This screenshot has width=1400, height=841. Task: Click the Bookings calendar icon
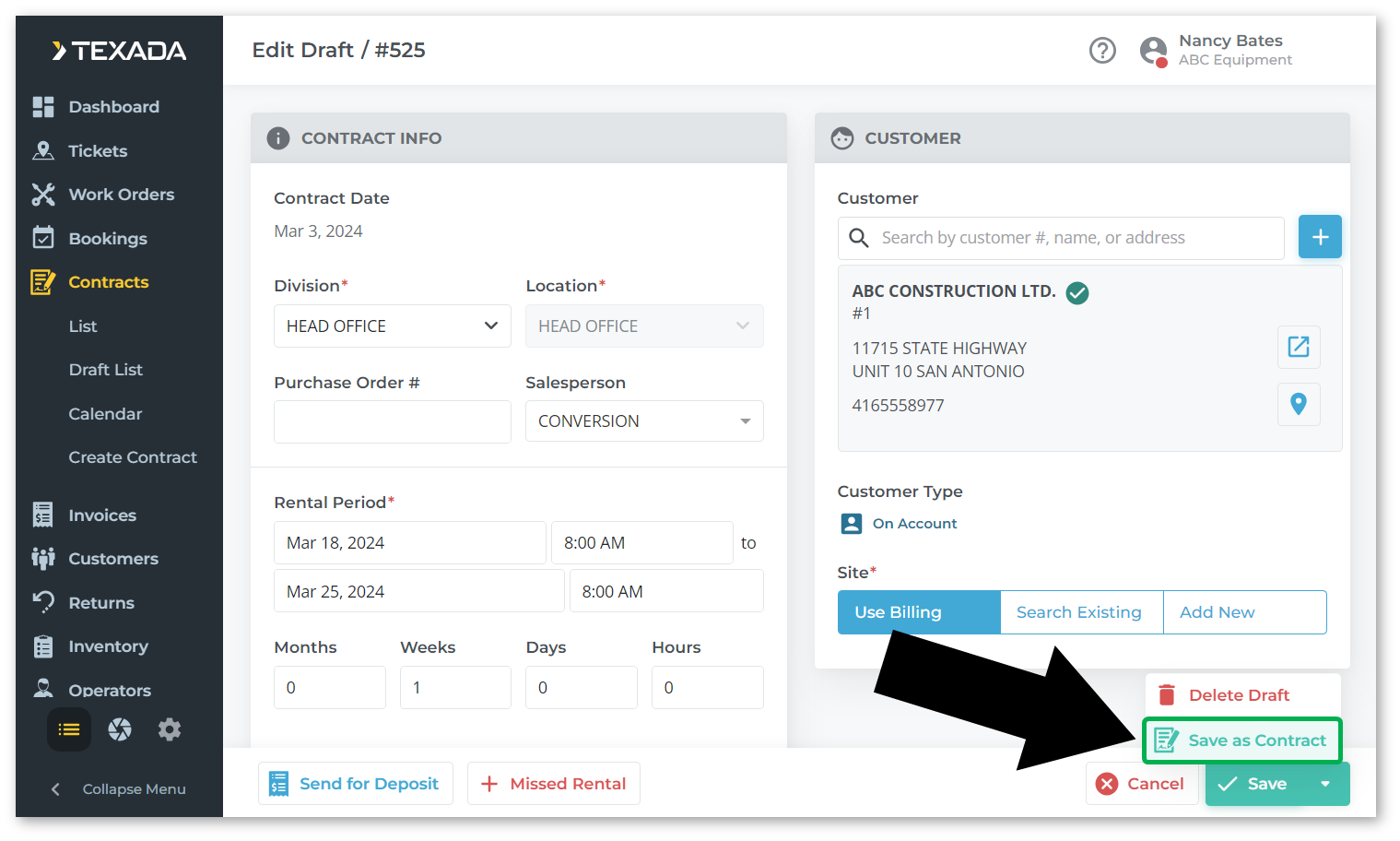coord(43,238)
